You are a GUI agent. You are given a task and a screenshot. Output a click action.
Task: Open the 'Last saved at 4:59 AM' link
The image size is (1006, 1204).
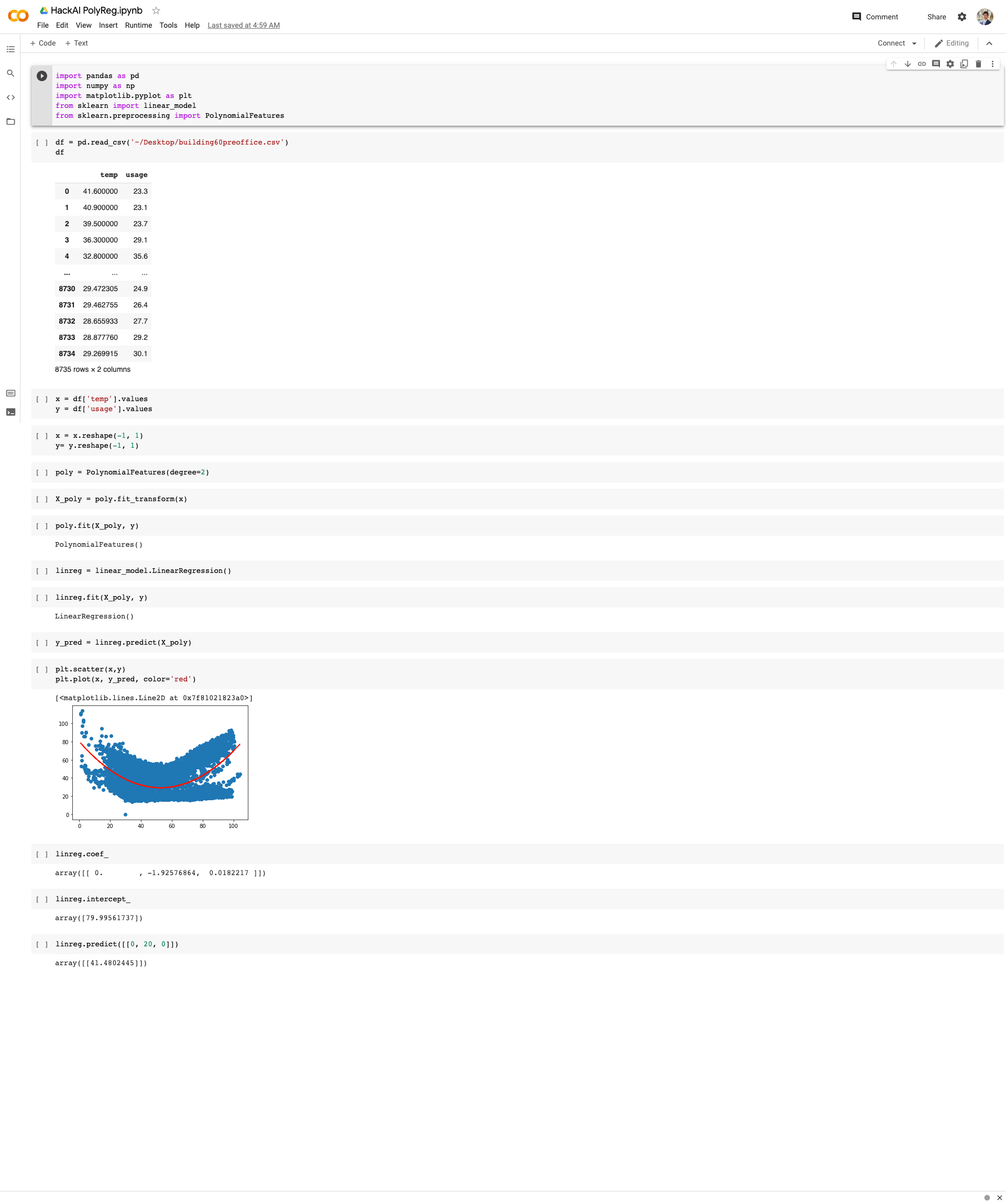pyautogui.click(x=243, y=25)
